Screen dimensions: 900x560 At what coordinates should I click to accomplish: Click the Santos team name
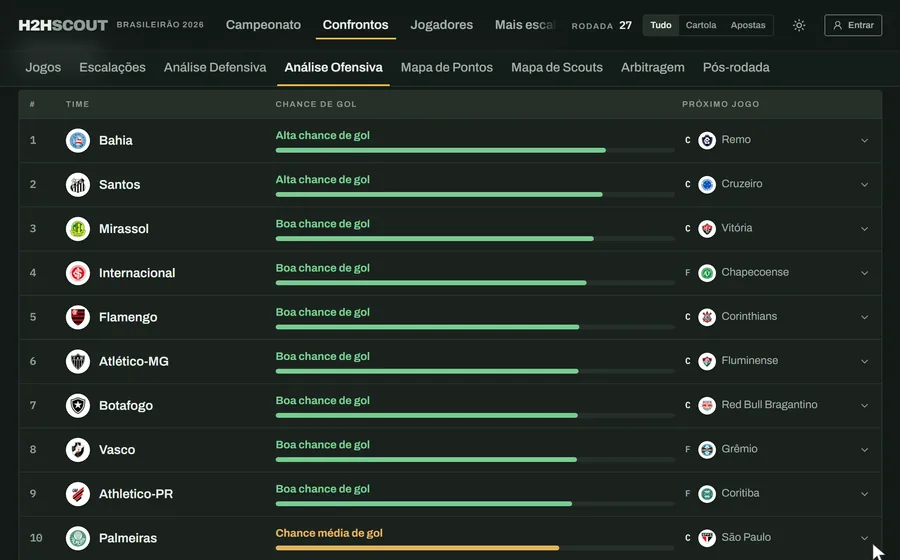coord(119,185)
